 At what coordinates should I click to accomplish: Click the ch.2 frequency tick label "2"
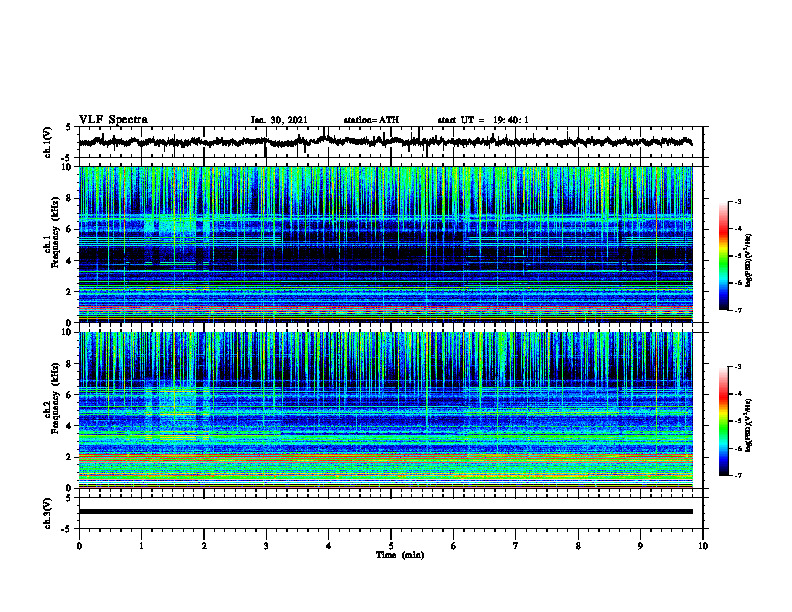[71, 457]
